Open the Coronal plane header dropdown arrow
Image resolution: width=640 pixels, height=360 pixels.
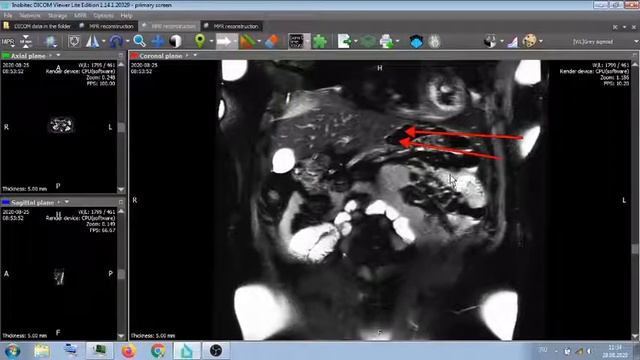195,55
